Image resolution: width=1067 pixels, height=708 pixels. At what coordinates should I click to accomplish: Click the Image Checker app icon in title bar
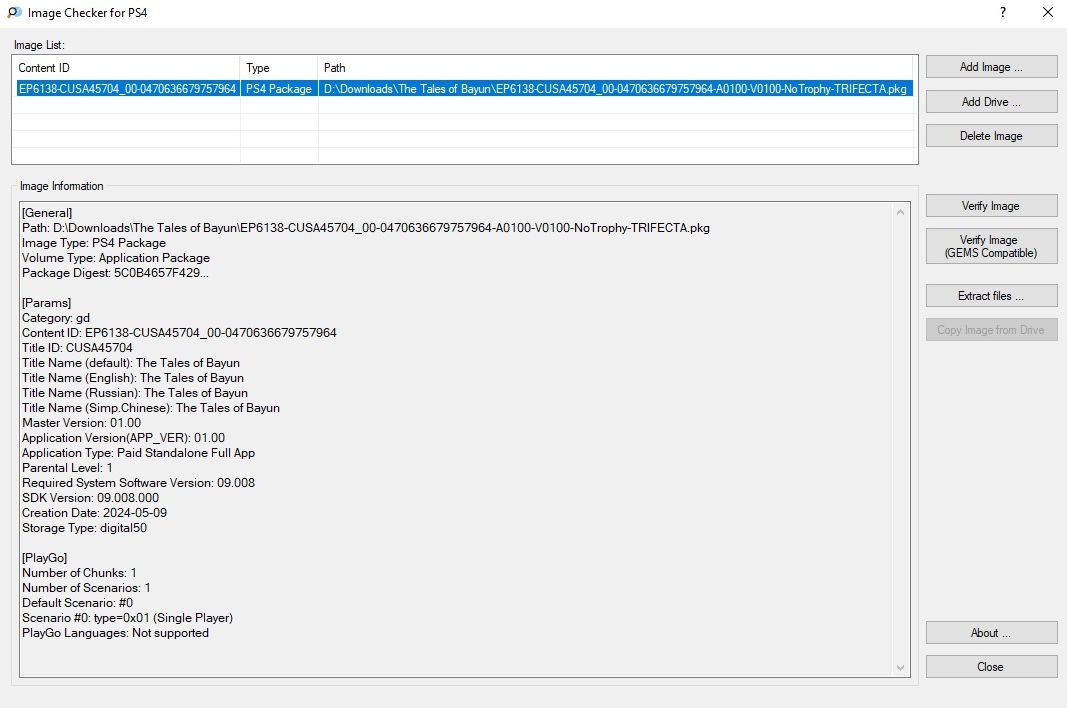coord(14,12)
